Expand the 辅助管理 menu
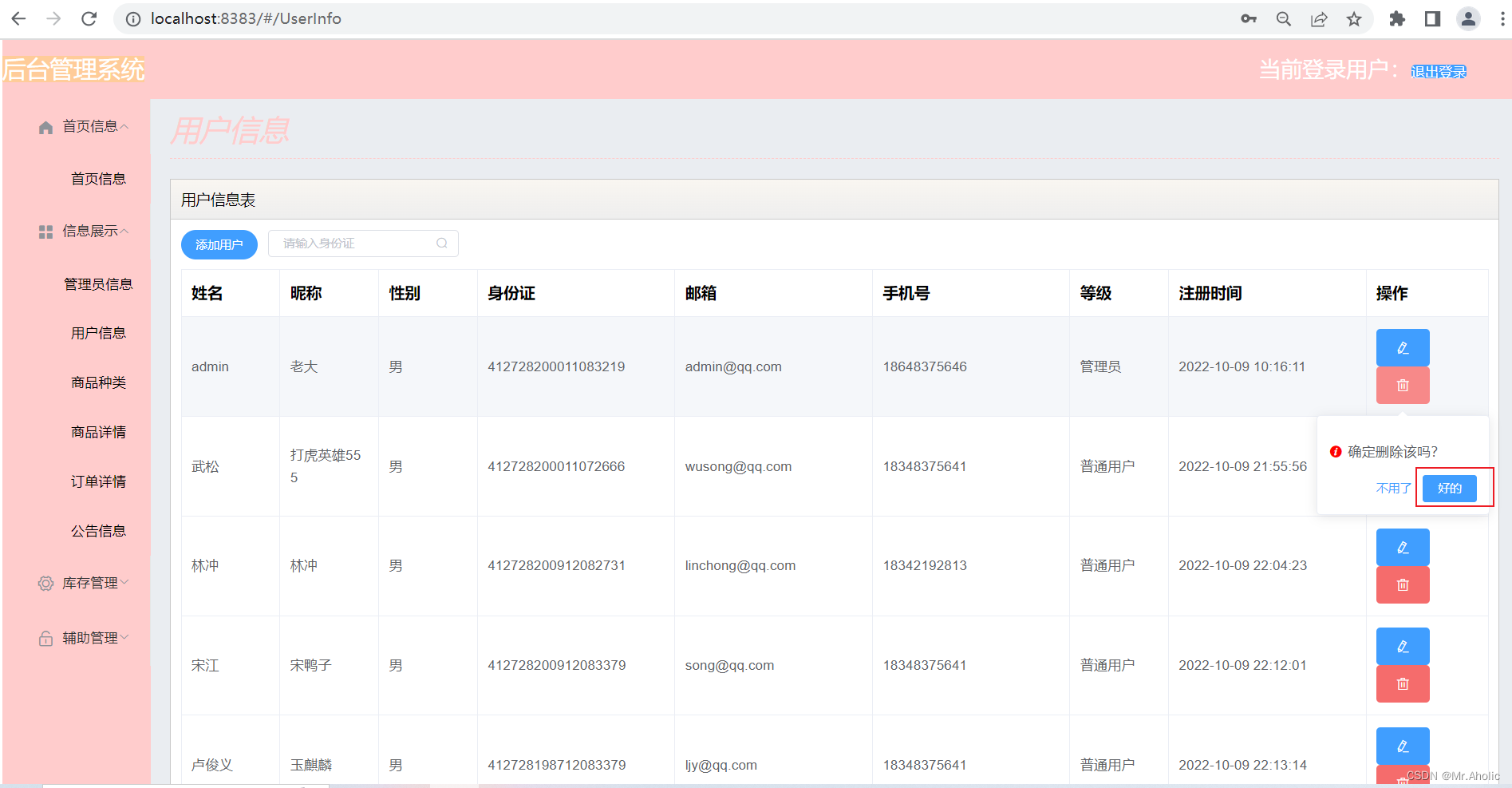Viewport: 1512px width, 788px height. (92, 637)
